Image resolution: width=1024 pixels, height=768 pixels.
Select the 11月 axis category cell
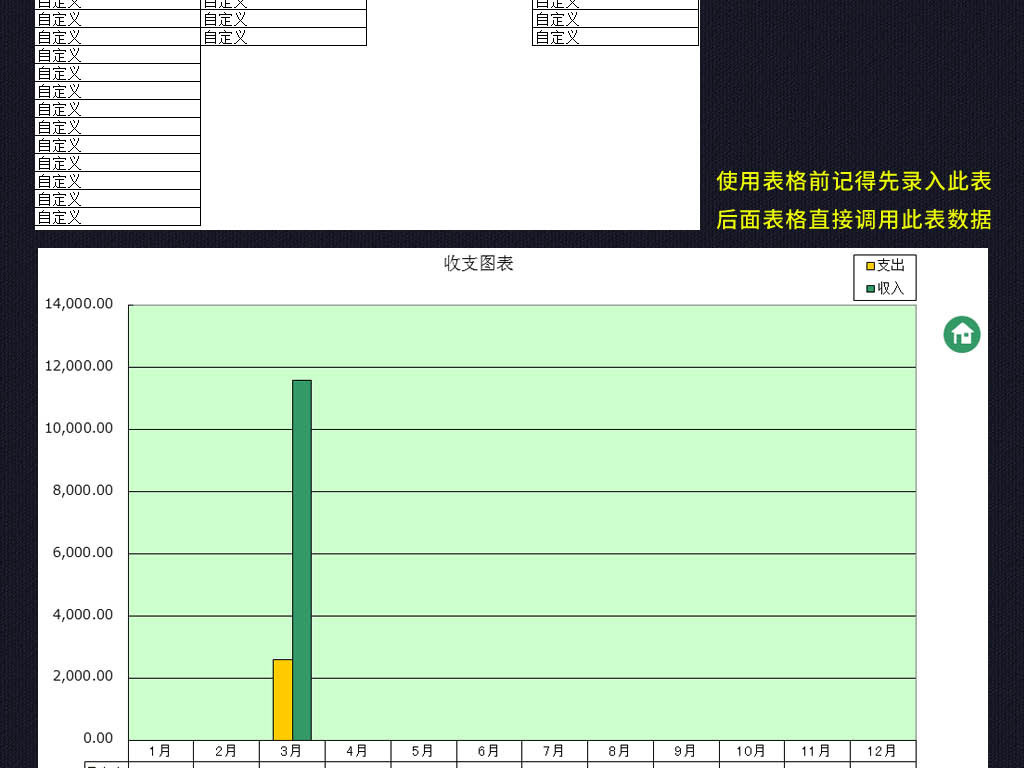tap(817, 751)
